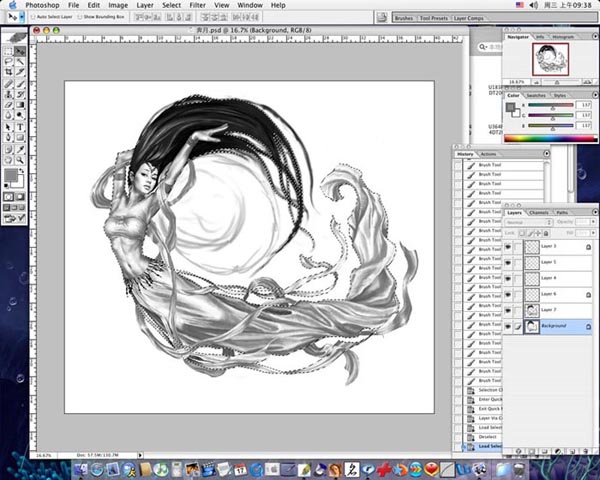Viewport: 600px width, 480px height.
Task: Hide Layer 3 using its eye icon
Action: tap(509, 246)
